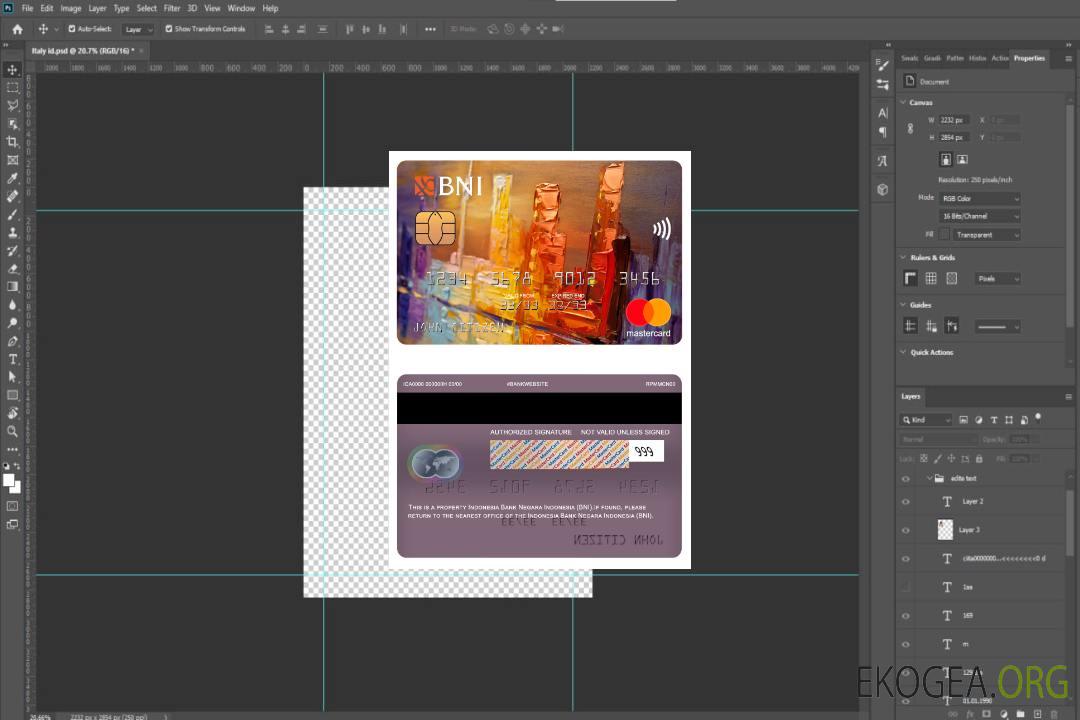The image size is (1080, 720).
Task: Click the grid icon under Rulers & Grids
Action: coord(931,278)
